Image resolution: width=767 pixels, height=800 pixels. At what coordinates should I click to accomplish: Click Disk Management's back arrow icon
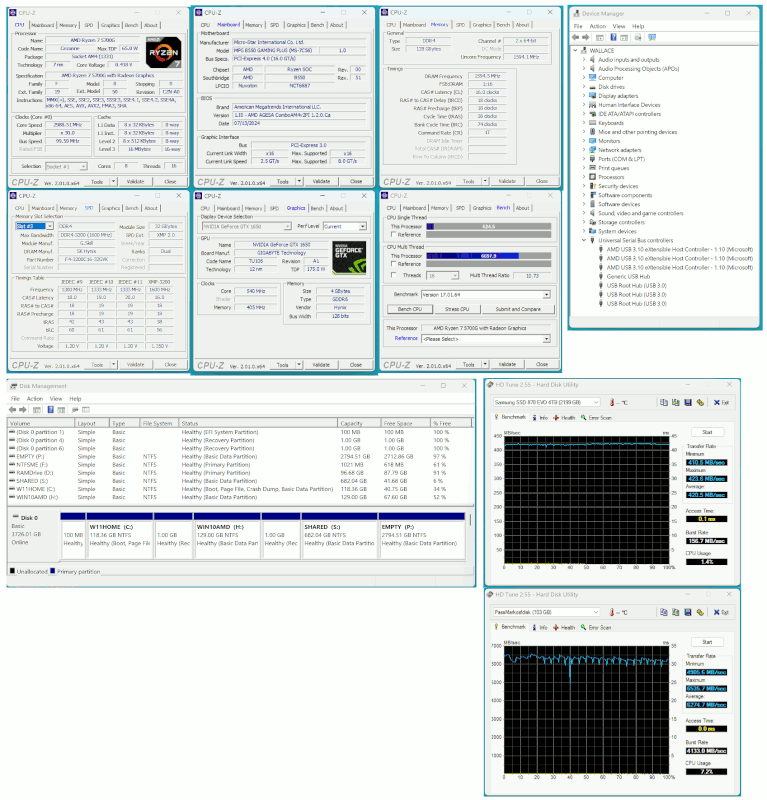12,410
